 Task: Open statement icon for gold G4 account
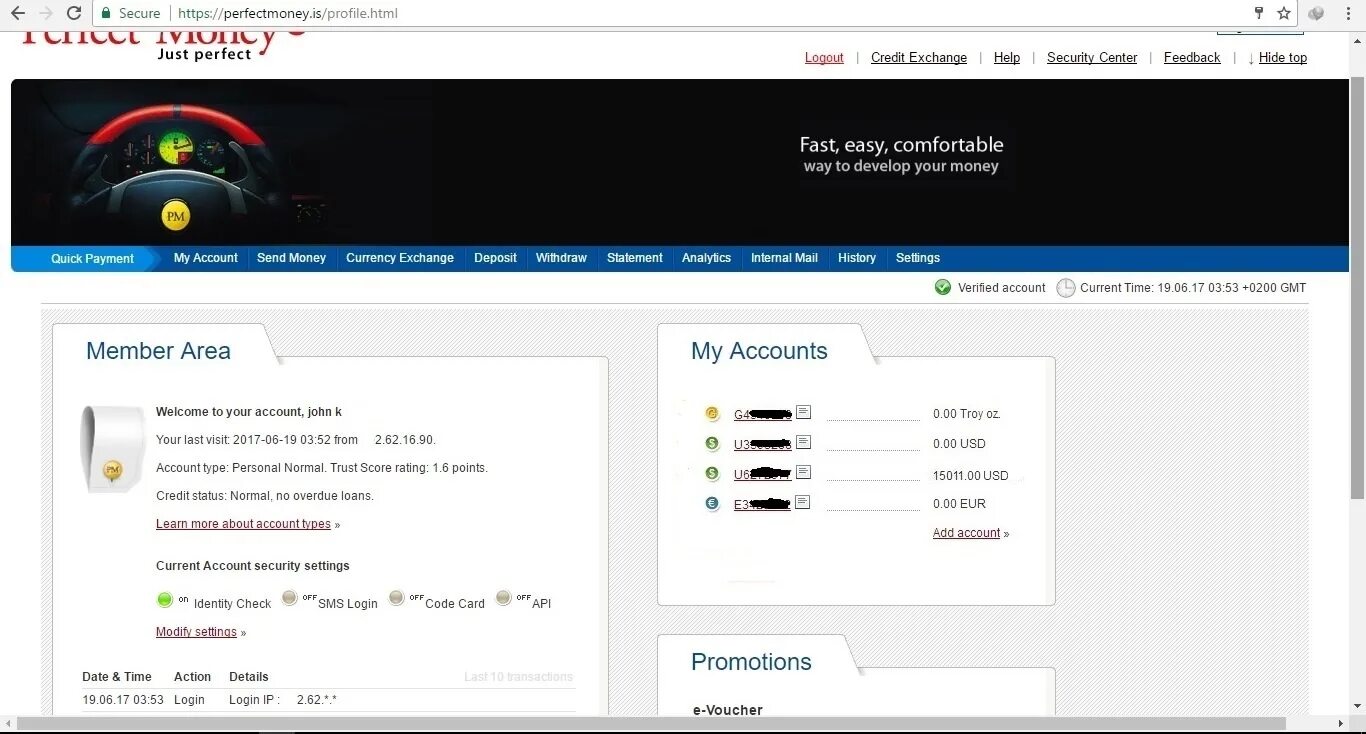(803, 412)
